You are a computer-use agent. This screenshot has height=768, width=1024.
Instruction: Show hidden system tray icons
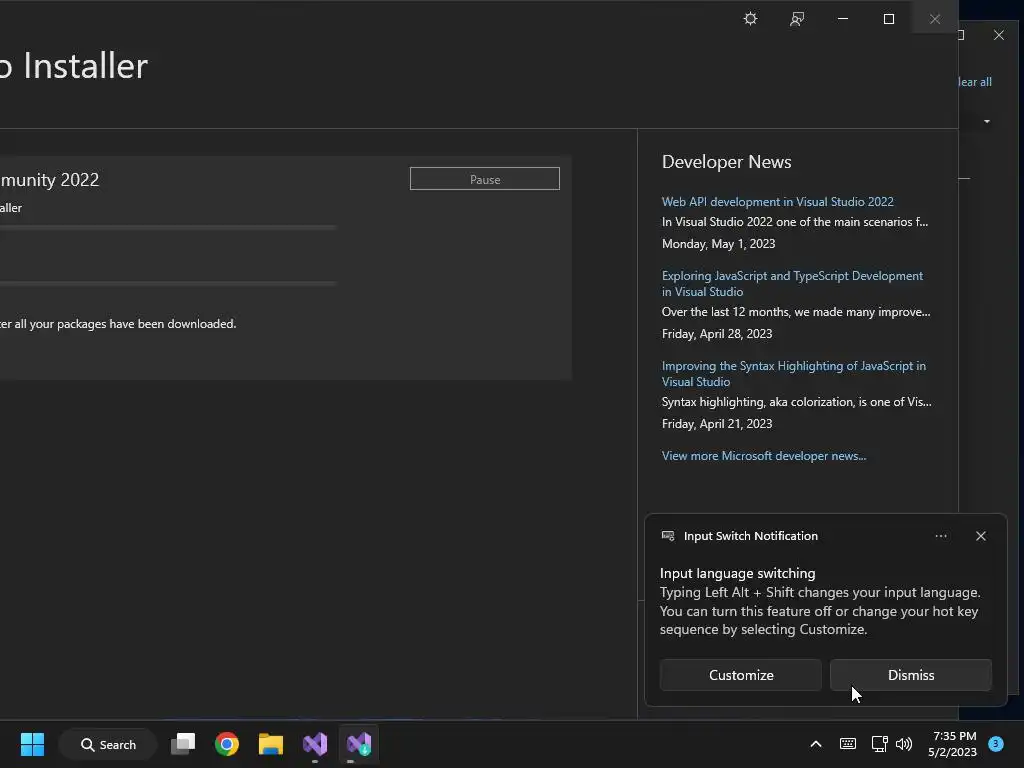(x=816, y=744)
